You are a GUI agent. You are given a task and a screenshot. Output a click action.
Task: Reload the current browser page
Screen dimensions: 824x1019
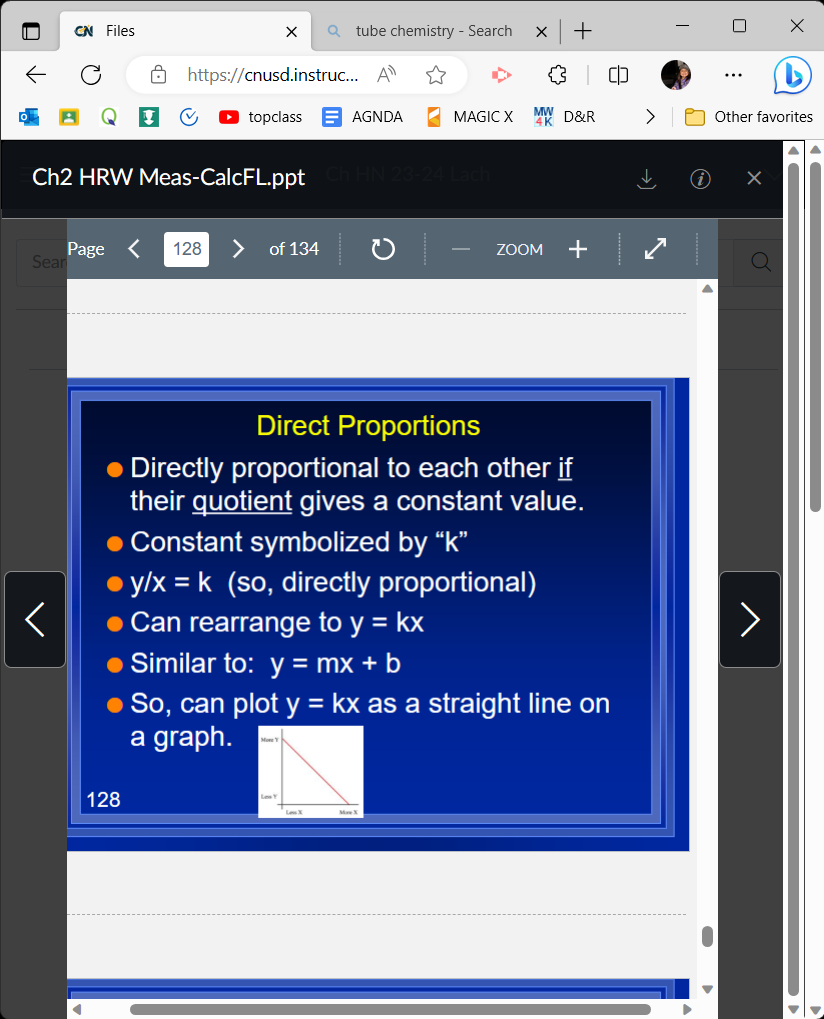(x=91, y=75)
